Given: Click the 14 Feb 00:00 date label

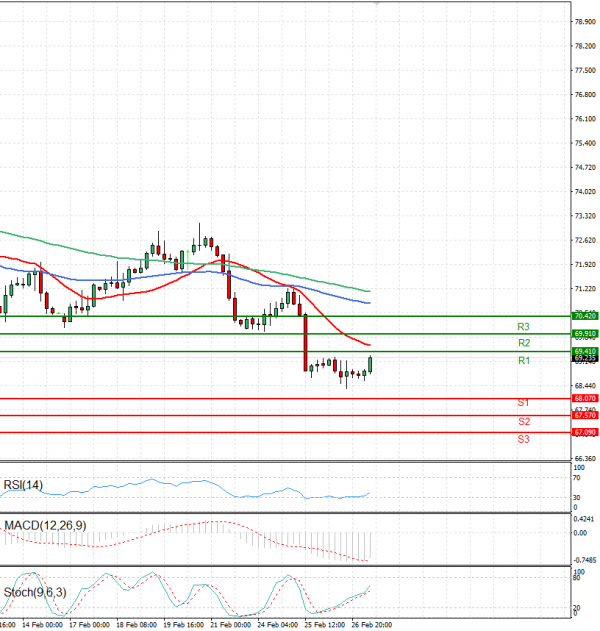Looking at the screenshot, I should (42, 625).
